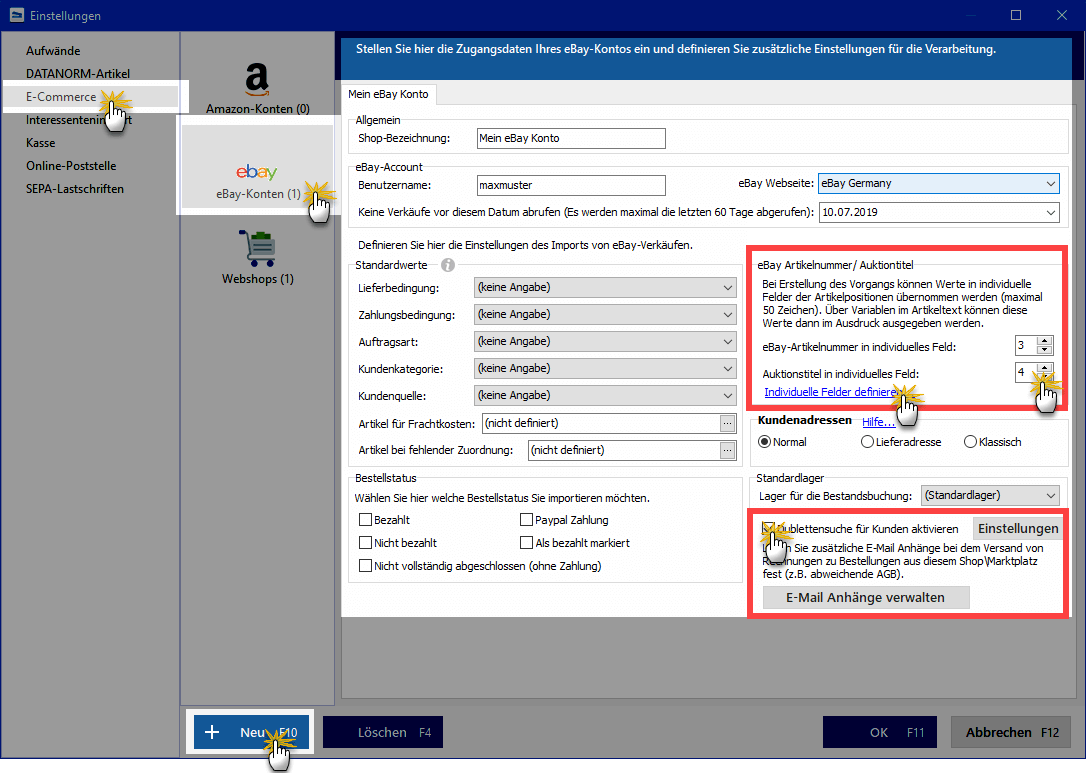Image resolution: width=1086 pixels, height=773 pixels.
Task: Click the Artikel bei fehlender Zuordnung field
Action: tap(624, 450)
